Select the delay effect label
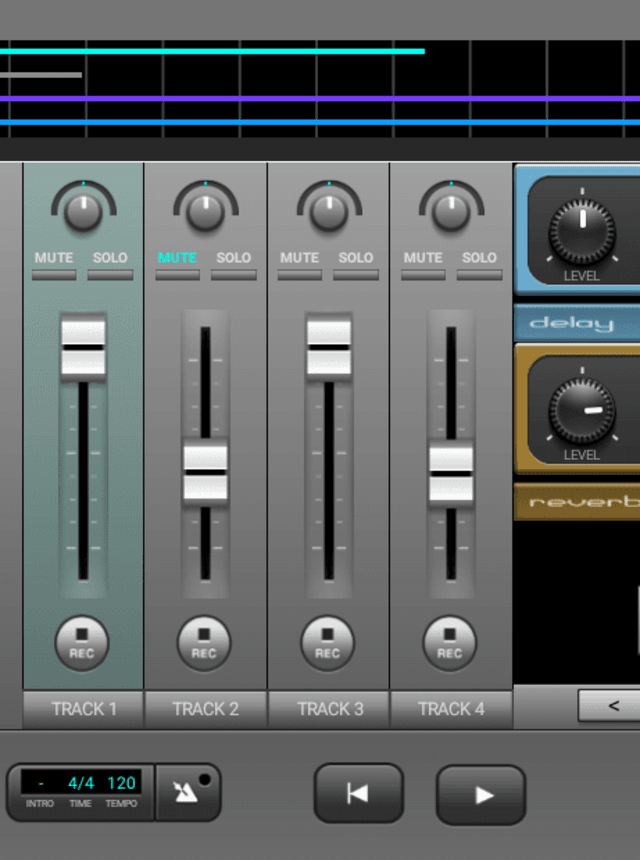The width and height of the screenshot is (640, 860). (575, 323)
